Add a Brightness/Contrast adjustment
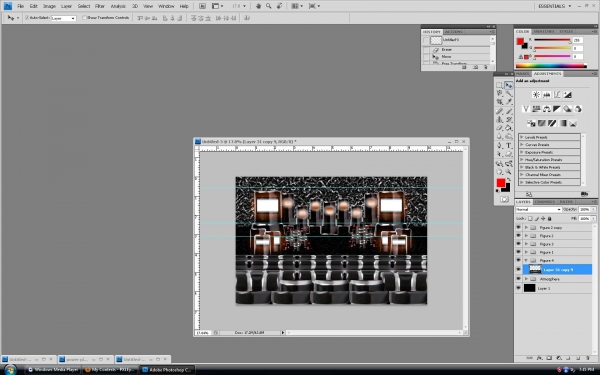600x375 pixels. tap(536, 95)
